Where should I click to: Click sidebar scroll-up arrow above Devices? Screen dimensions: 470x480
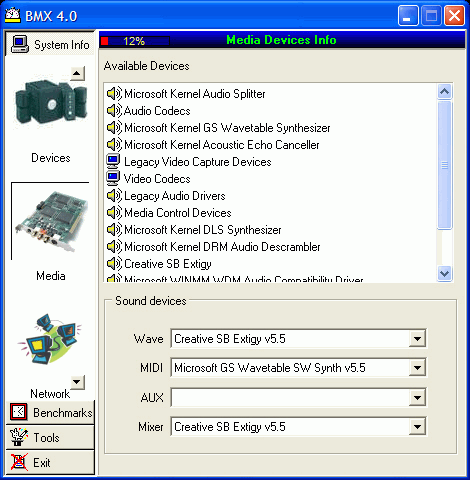point(77,73)
